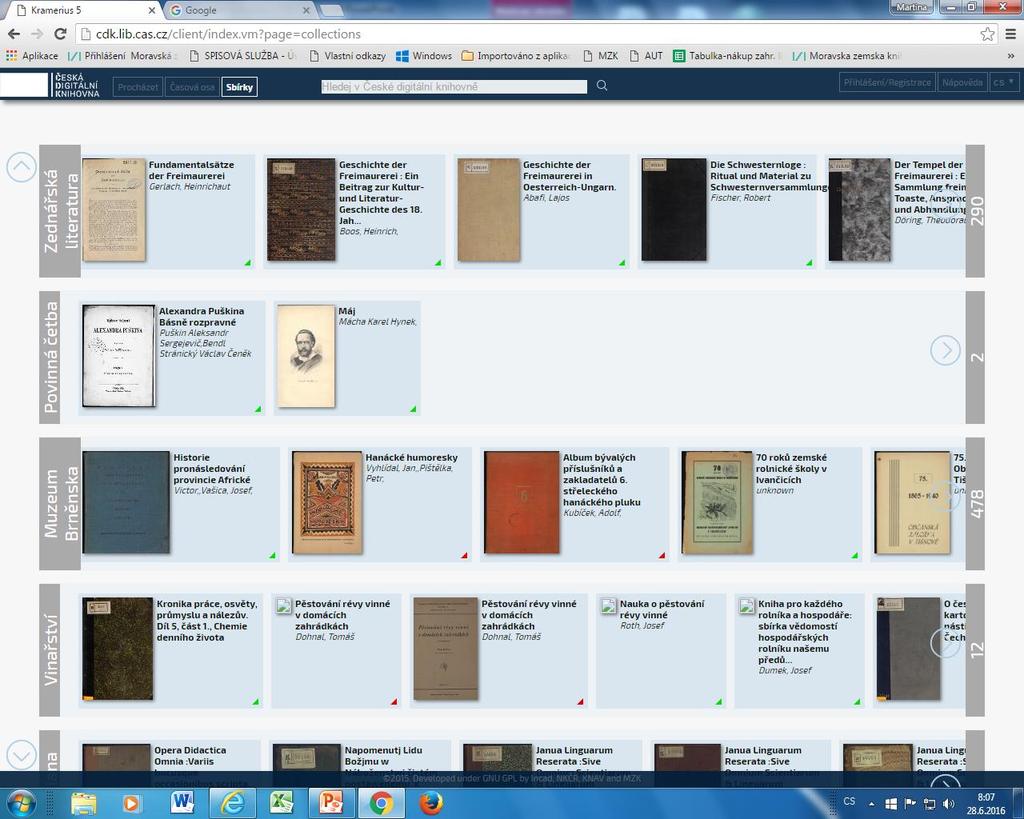The width and height of the screenshot is (1024, 819).
Task: Open Zednářská literatura collection label
Action: (60, 211)
